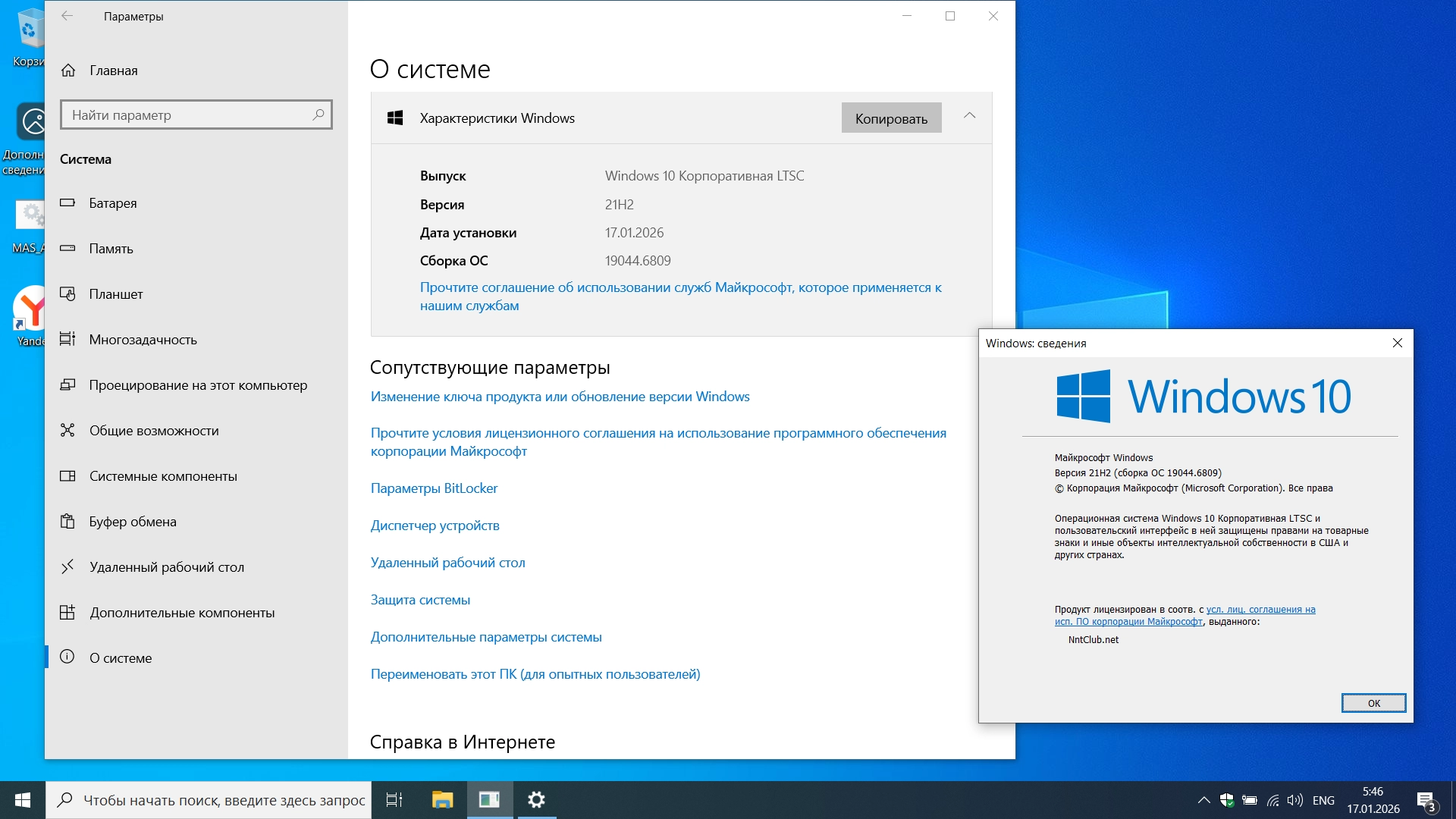This screenshot has height=819, width=1456.
Task: Click the OK button in Windows сведения
Action: [x=1373, y=703]
